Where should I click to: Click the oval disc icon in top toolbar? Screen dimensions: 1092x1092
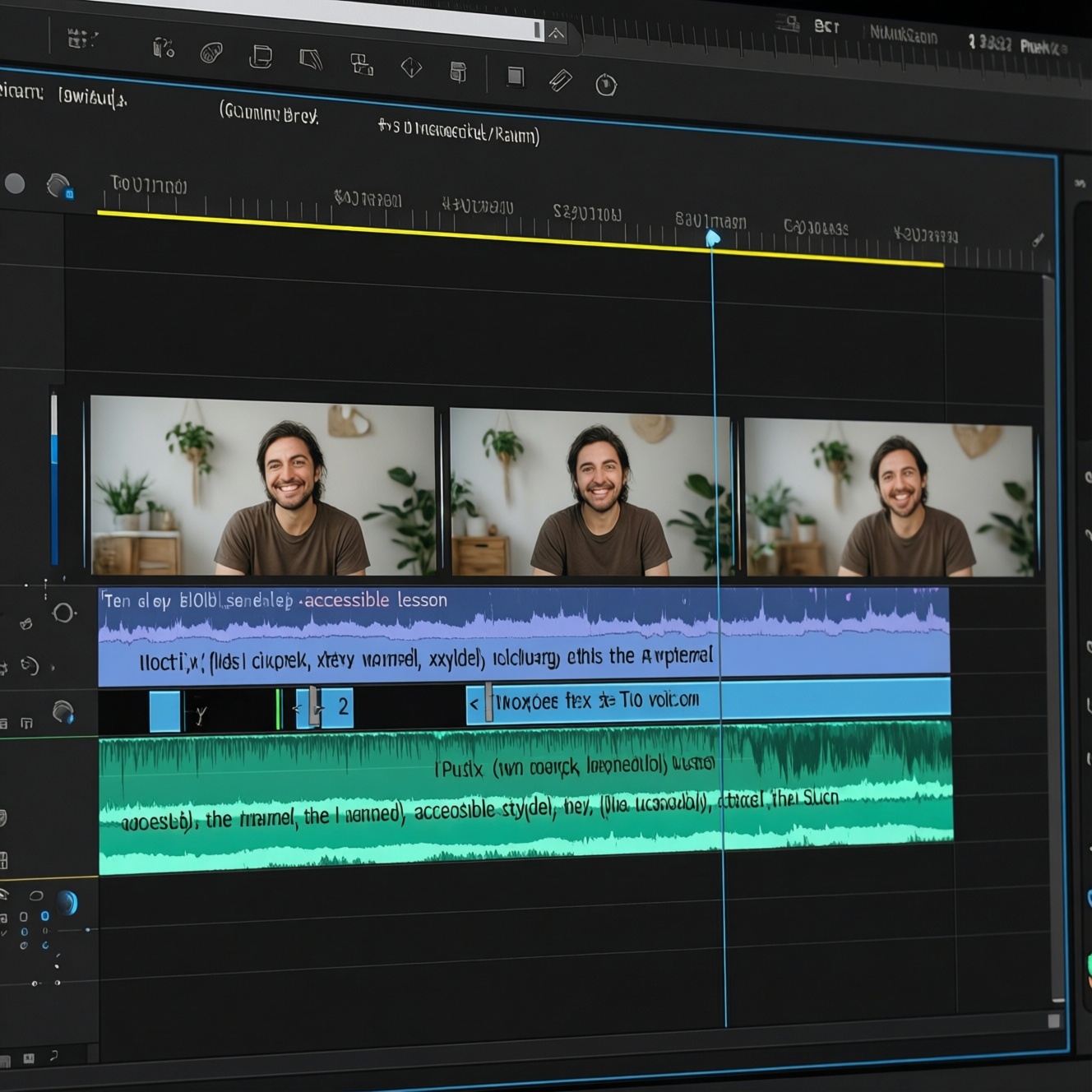(211, 53)
